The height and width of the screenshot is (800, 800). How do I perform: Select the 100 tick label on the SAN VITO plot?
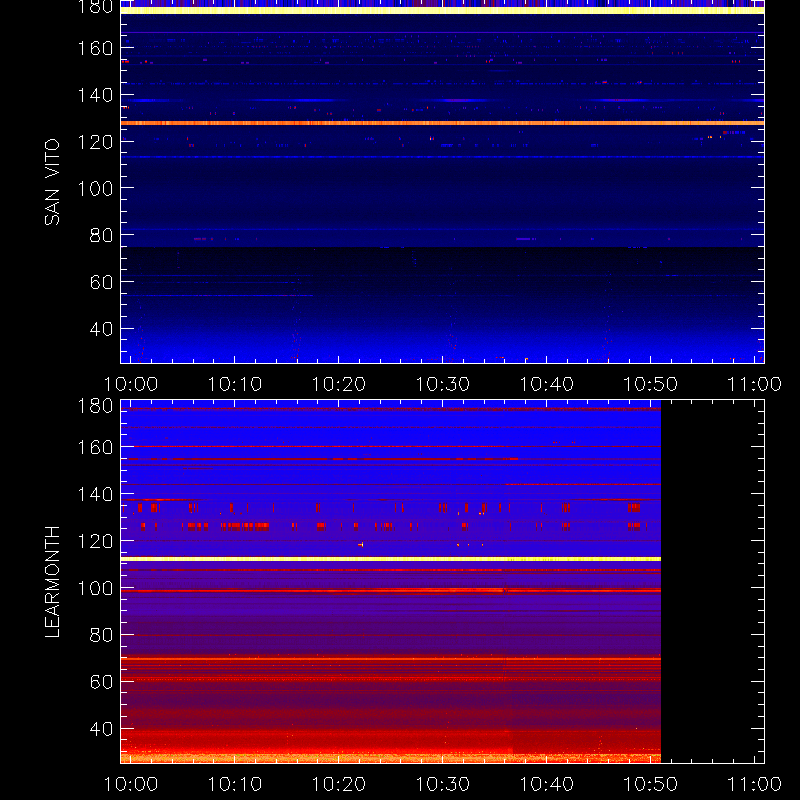click(x=95, y=189)
